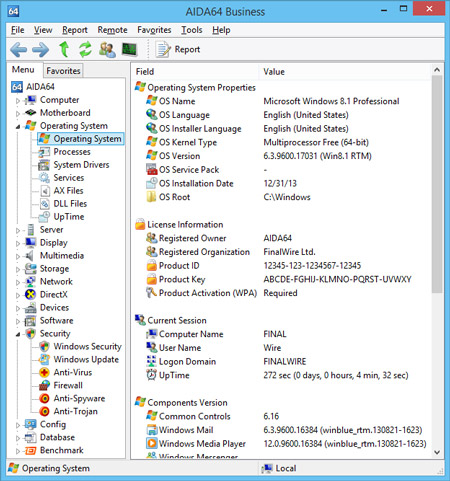Collapse the Operating System tree node
450x481 pixels.
tap(18, 126)
